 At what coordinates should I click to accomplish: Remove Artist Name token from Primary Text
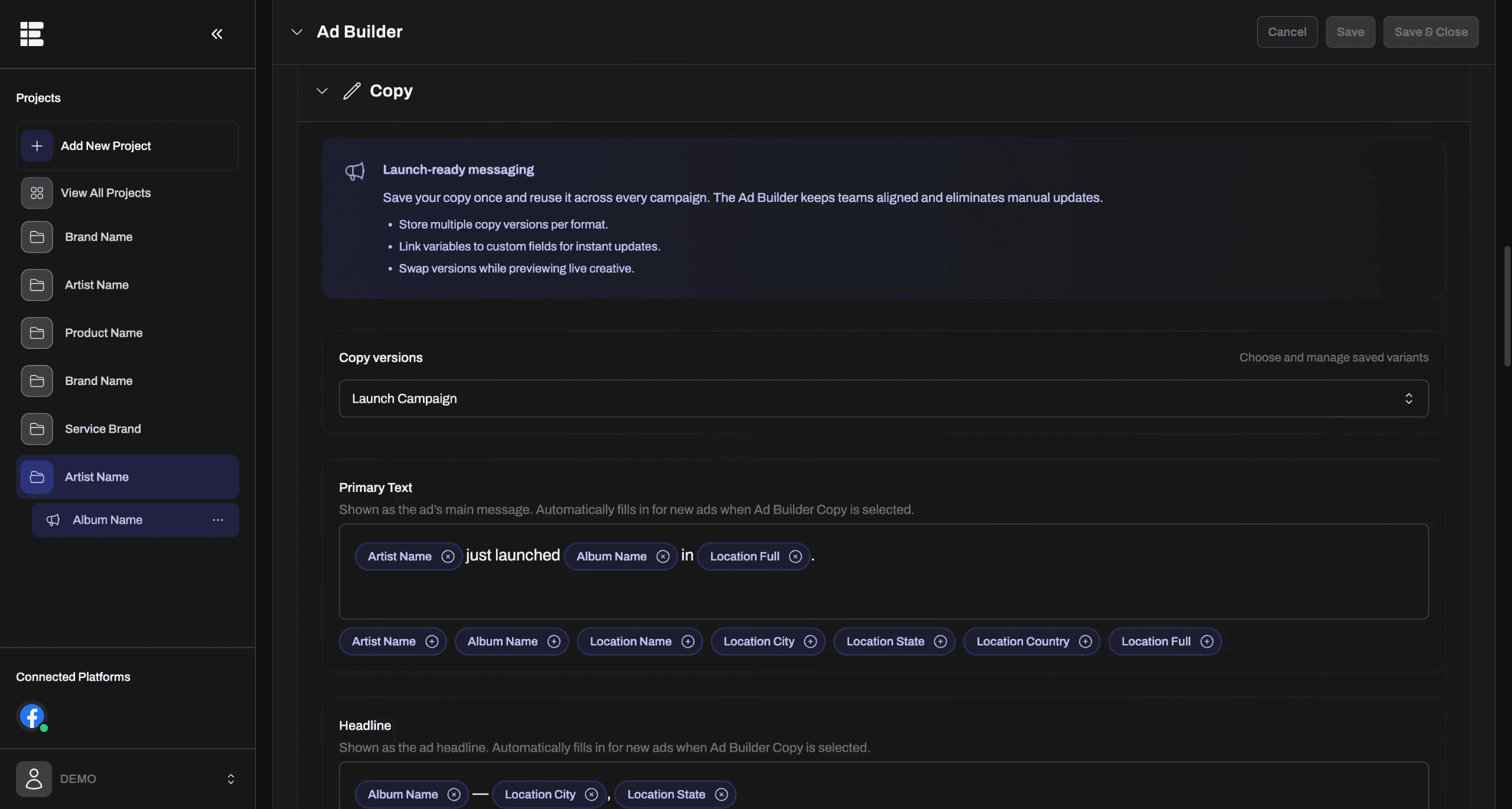448,556
